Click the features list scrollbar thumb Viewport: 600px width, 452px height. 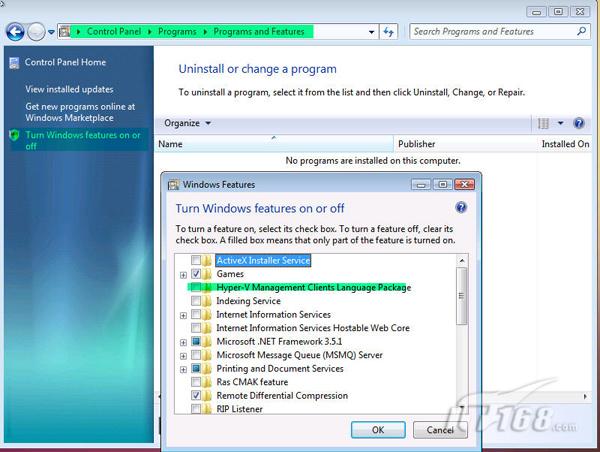(462, 296)
